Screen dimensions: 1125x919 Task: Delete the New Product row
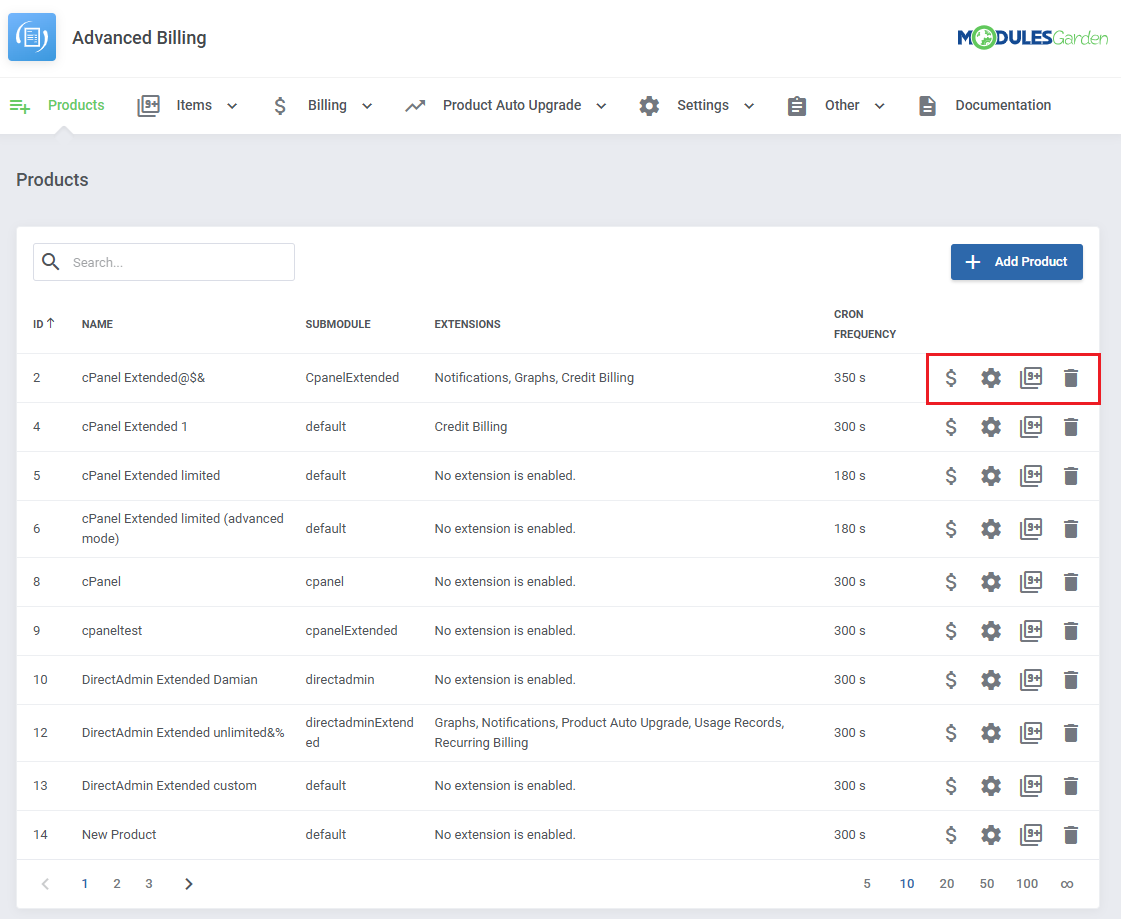[x=1070, y=834]
